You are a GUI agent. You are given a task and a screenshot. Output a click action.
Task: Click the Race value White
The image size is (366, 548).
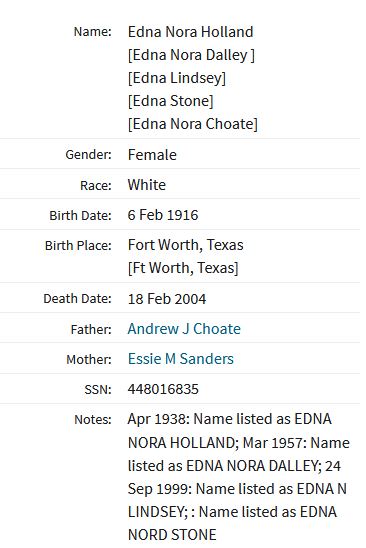146,185
